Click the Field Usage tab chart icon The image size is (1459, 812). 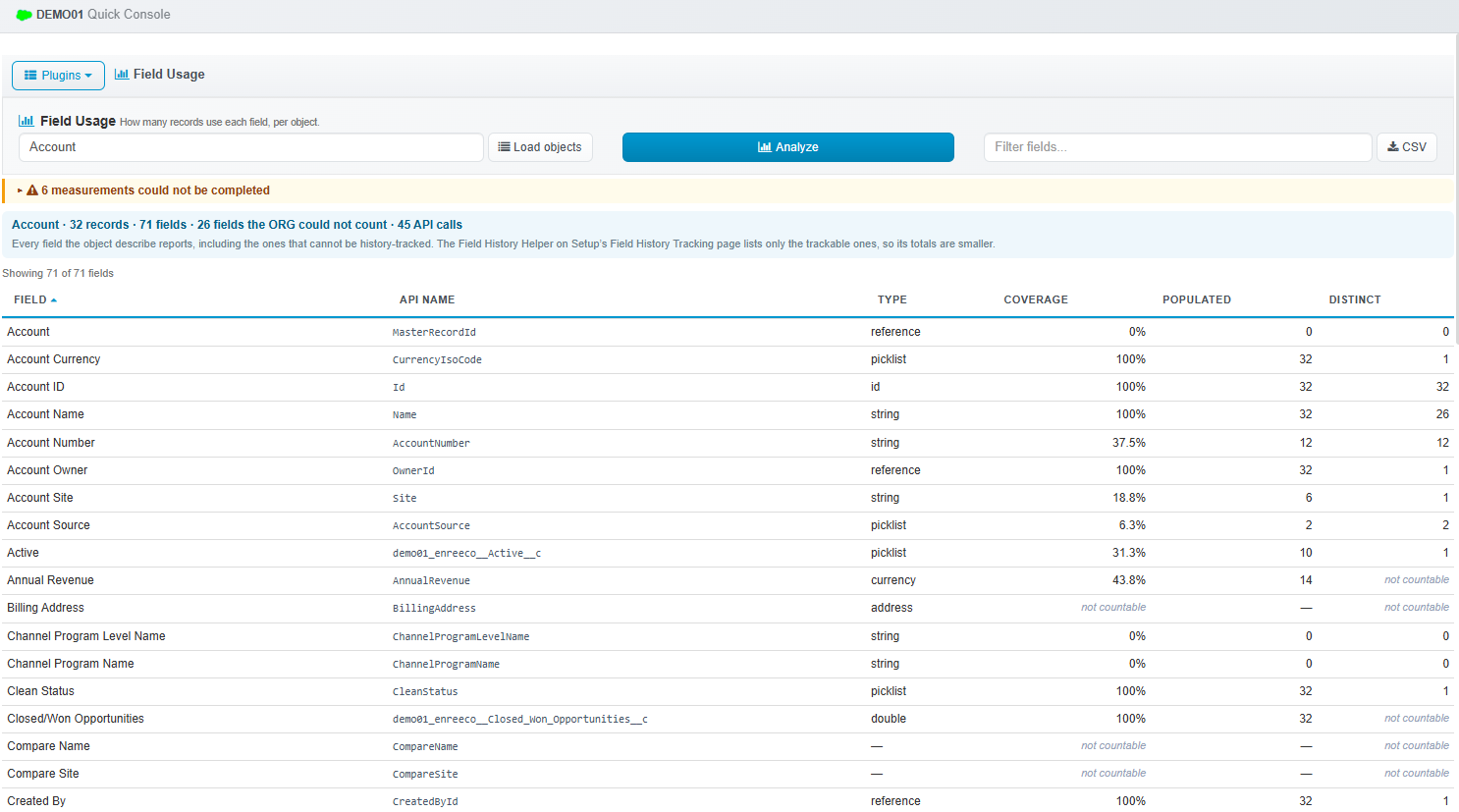122,75
